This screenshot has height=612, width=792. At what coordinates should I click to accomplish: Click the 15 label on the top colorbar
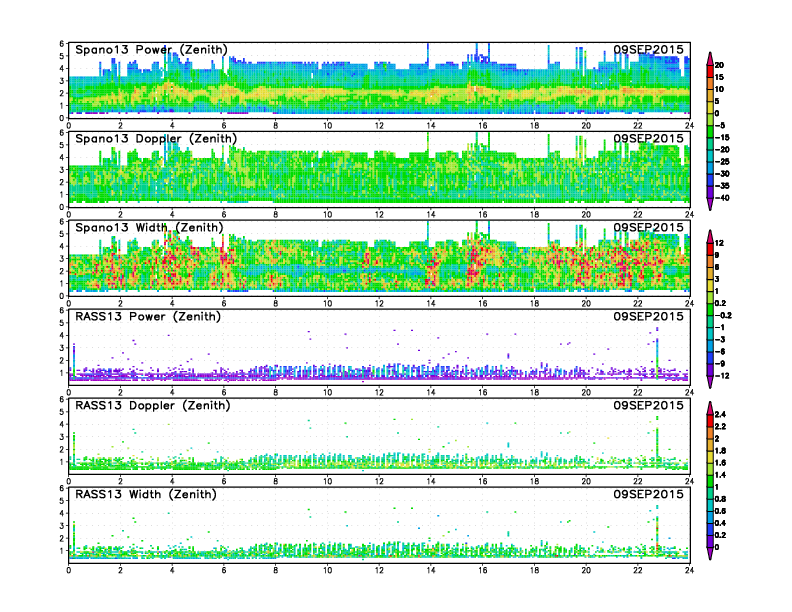tap(719, 77)
